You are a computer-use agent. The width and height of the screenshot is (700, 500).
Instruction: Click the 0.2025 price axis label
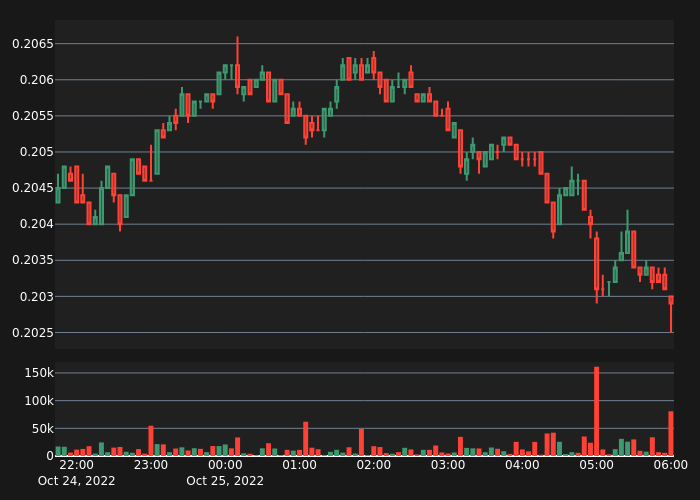33,333
